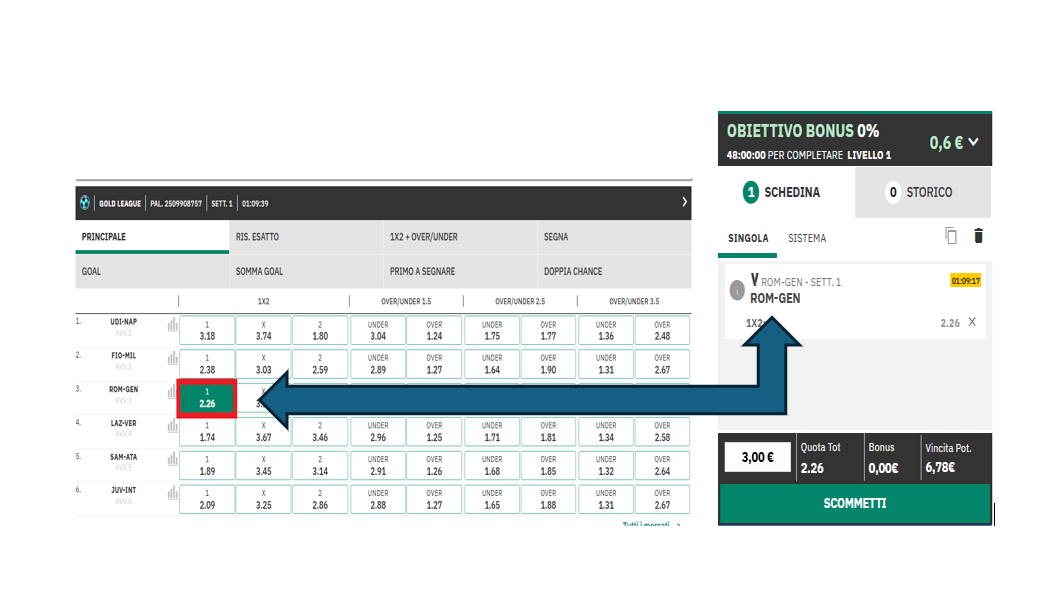Remove ROM-GEN selection with the X icon

972,323
